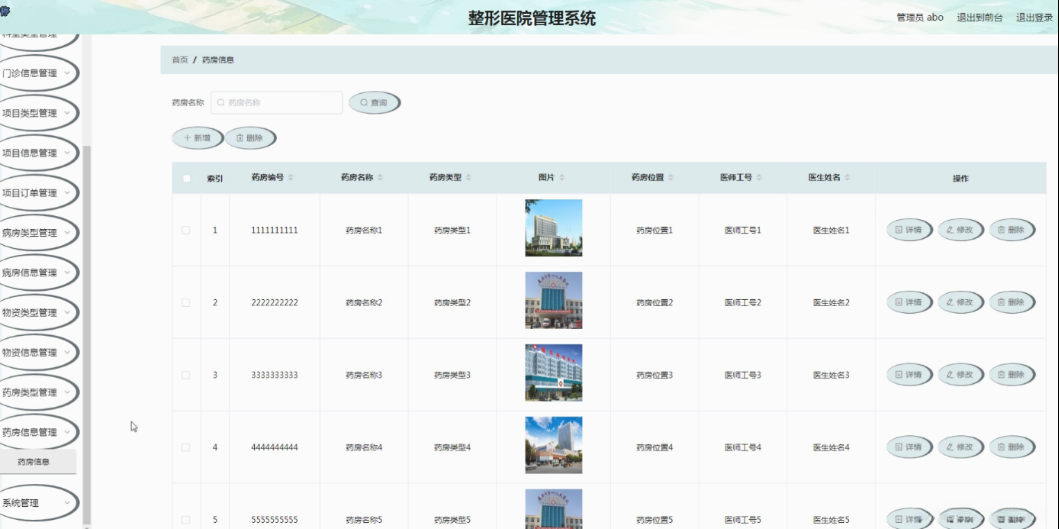Open 详情 for 药房名称3 row
Screen dimensions: 1059x529
[909, 374]
